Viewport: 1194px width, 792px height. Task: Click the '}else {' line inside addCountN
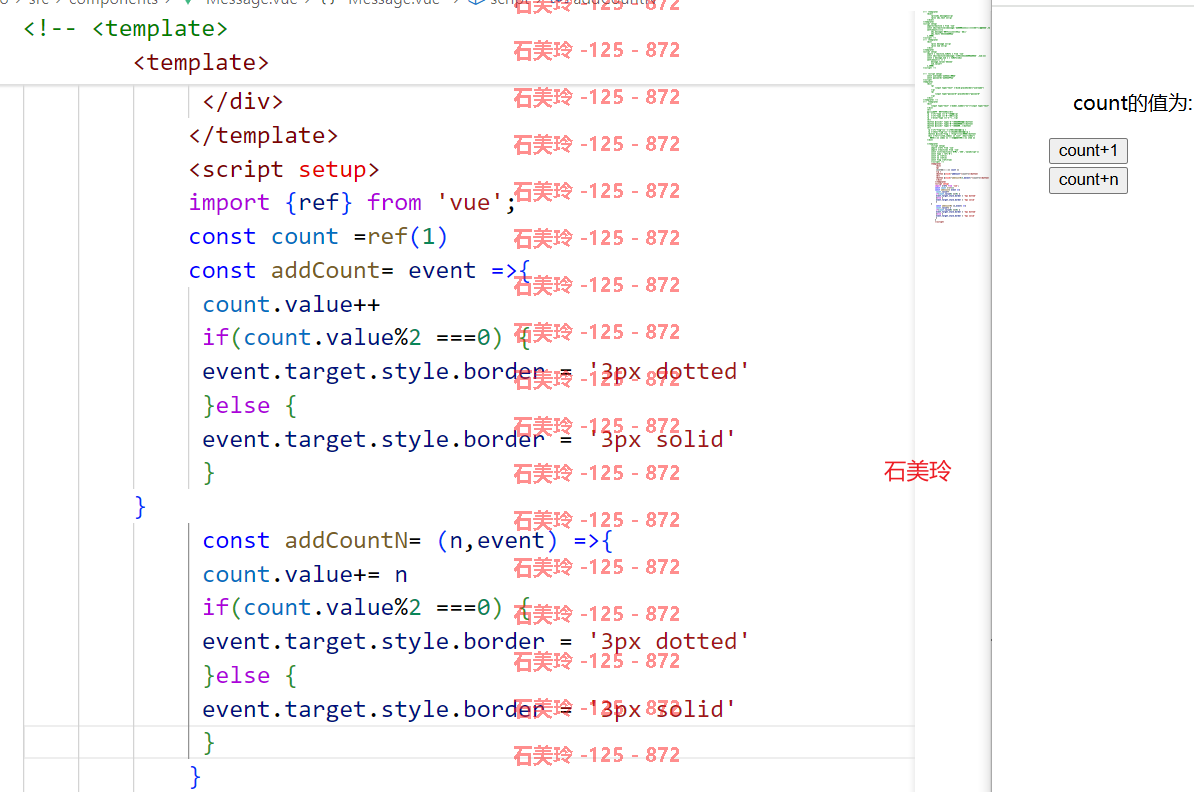[250, 676]
